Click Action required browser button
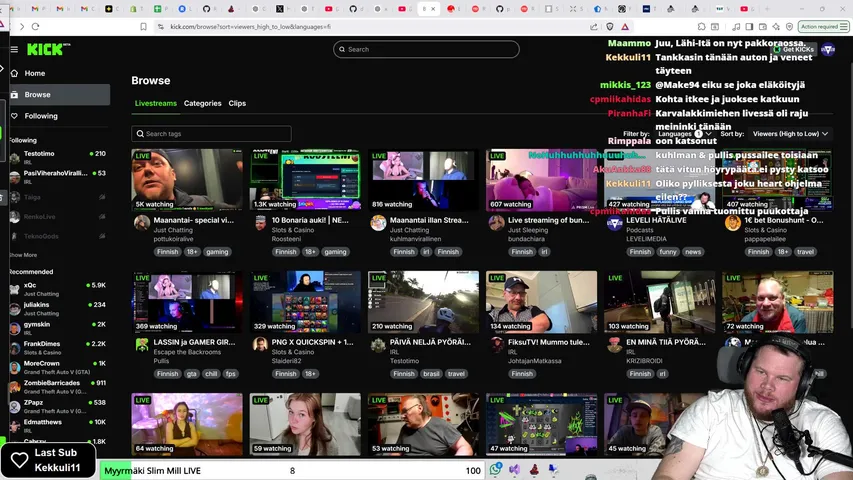The width and height of the screenshot is (853, 480). tap(823, 26)
